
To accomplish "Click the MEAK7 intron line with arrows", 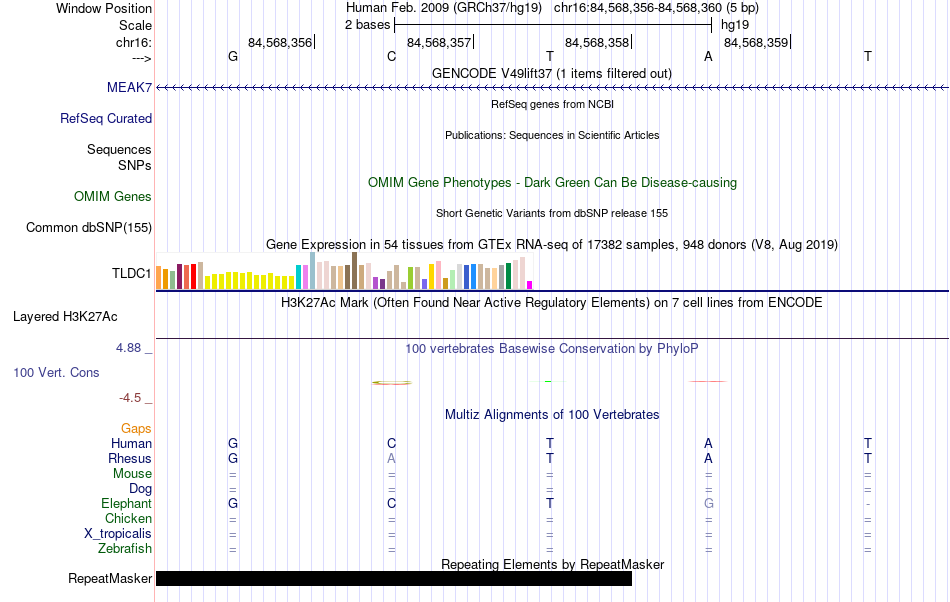I will pos(552,88).
